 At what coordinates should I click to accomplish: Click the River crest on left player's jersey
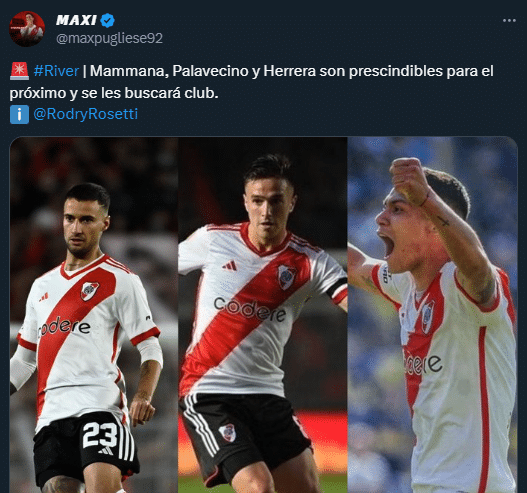[x=89, y=291]
